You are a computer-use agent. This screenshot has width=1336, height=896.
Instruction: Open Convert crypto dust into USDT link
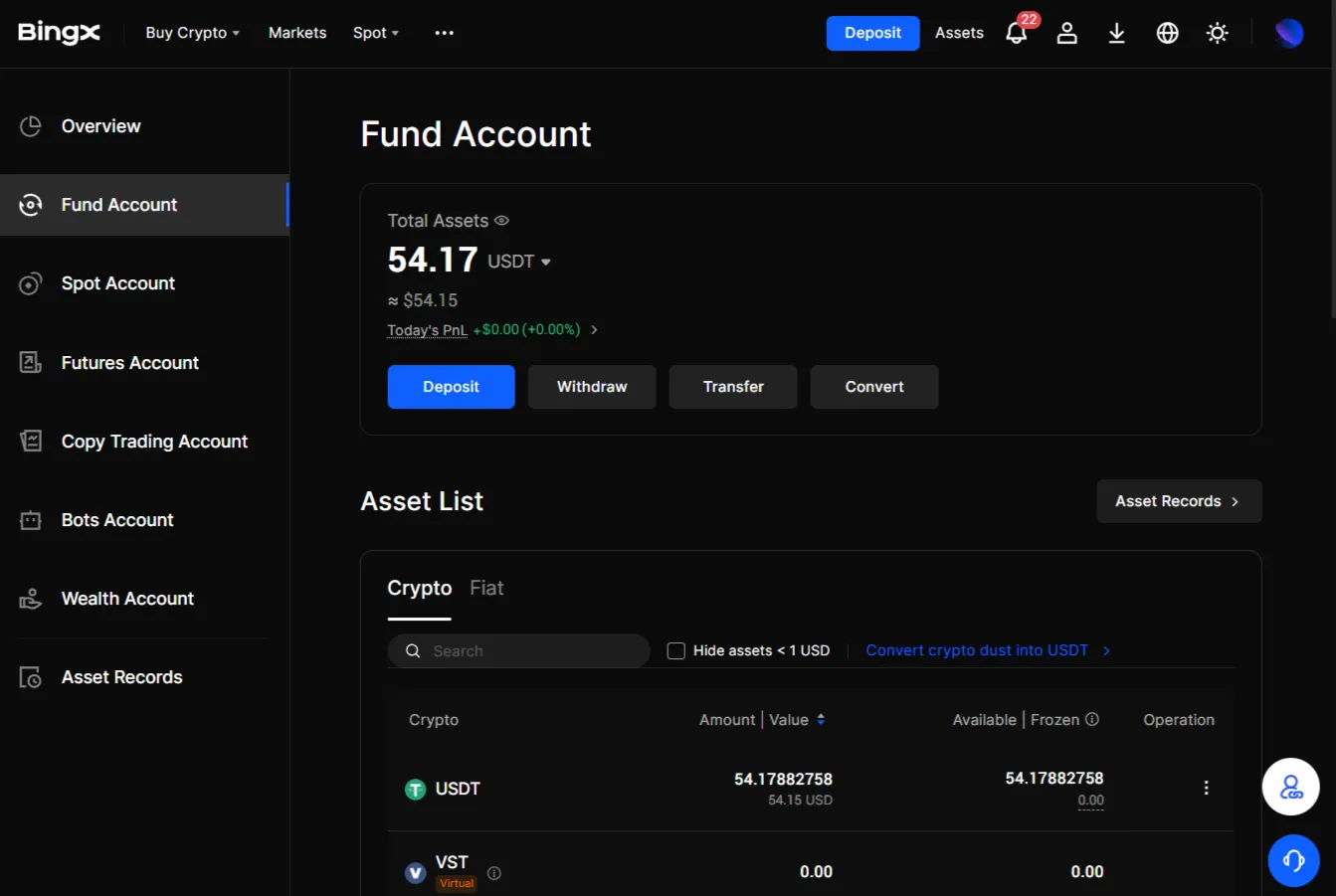(976, 650)
